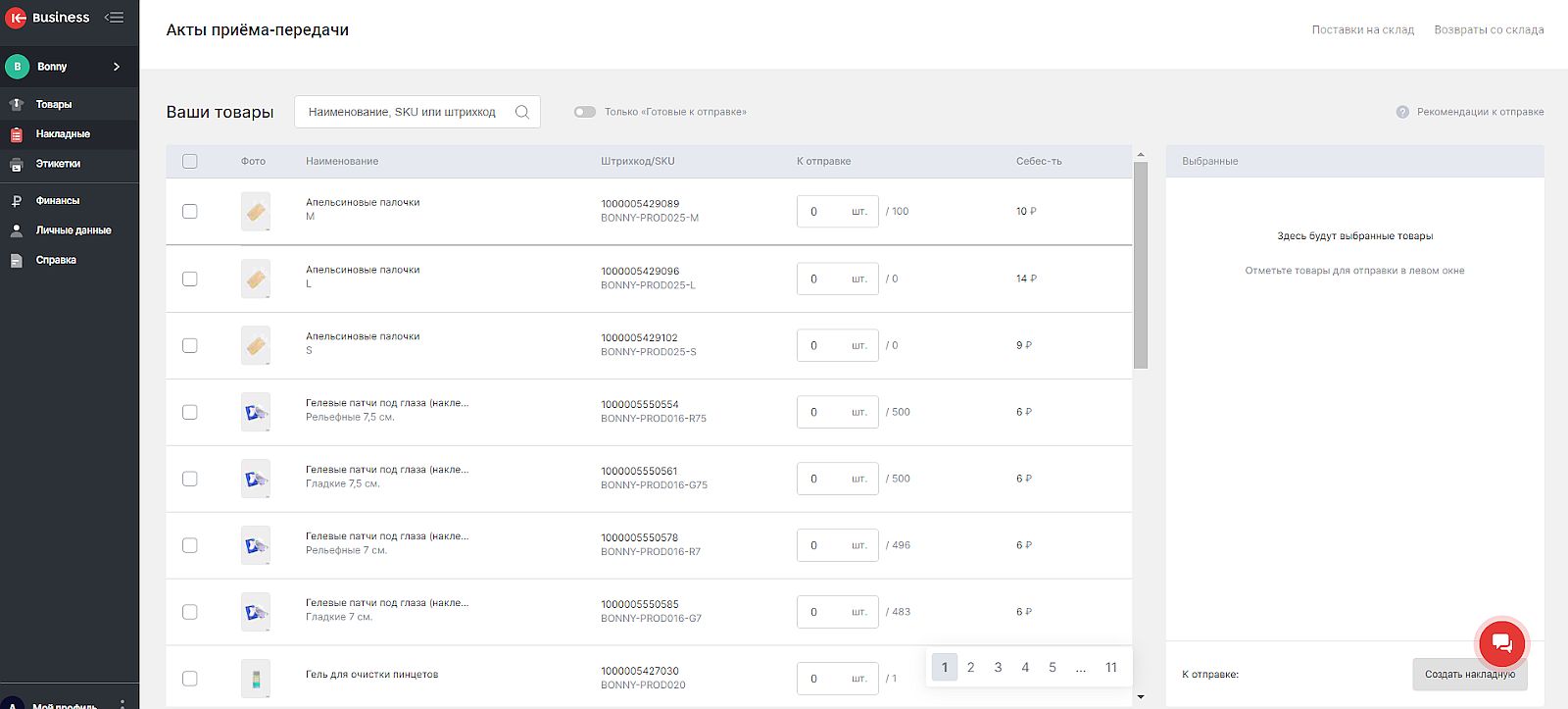The width and height of the screenshot is (1568, 709).
Task: Open Рекомендации к отправке link
Action: (x=1480, y=112)
